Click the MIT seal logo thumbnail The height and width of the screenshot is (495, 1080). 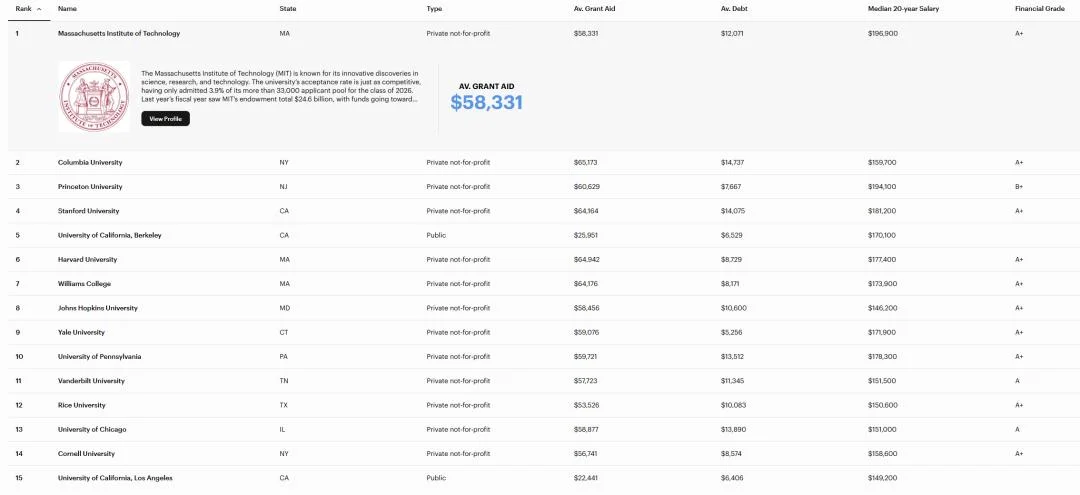coord(94,97)
